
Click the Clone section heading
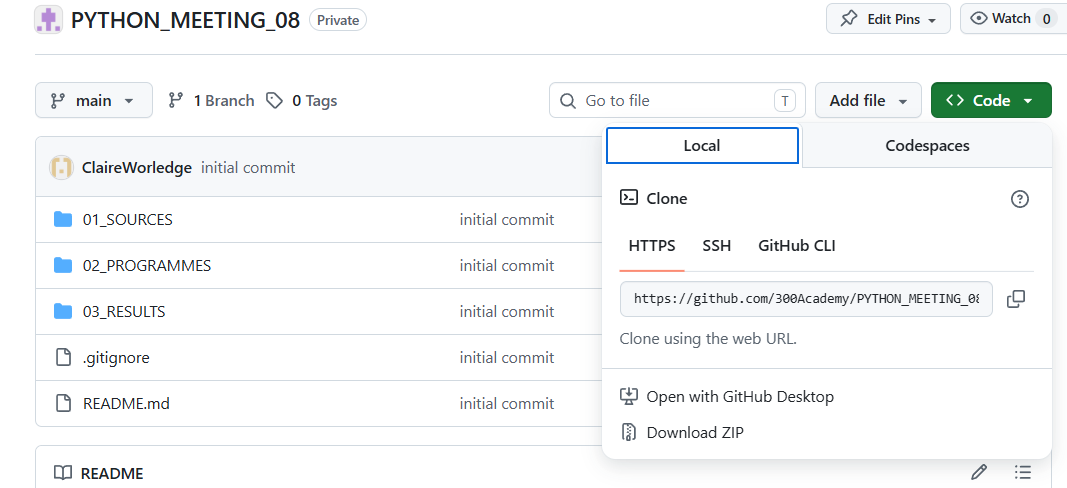click(667, 198)
